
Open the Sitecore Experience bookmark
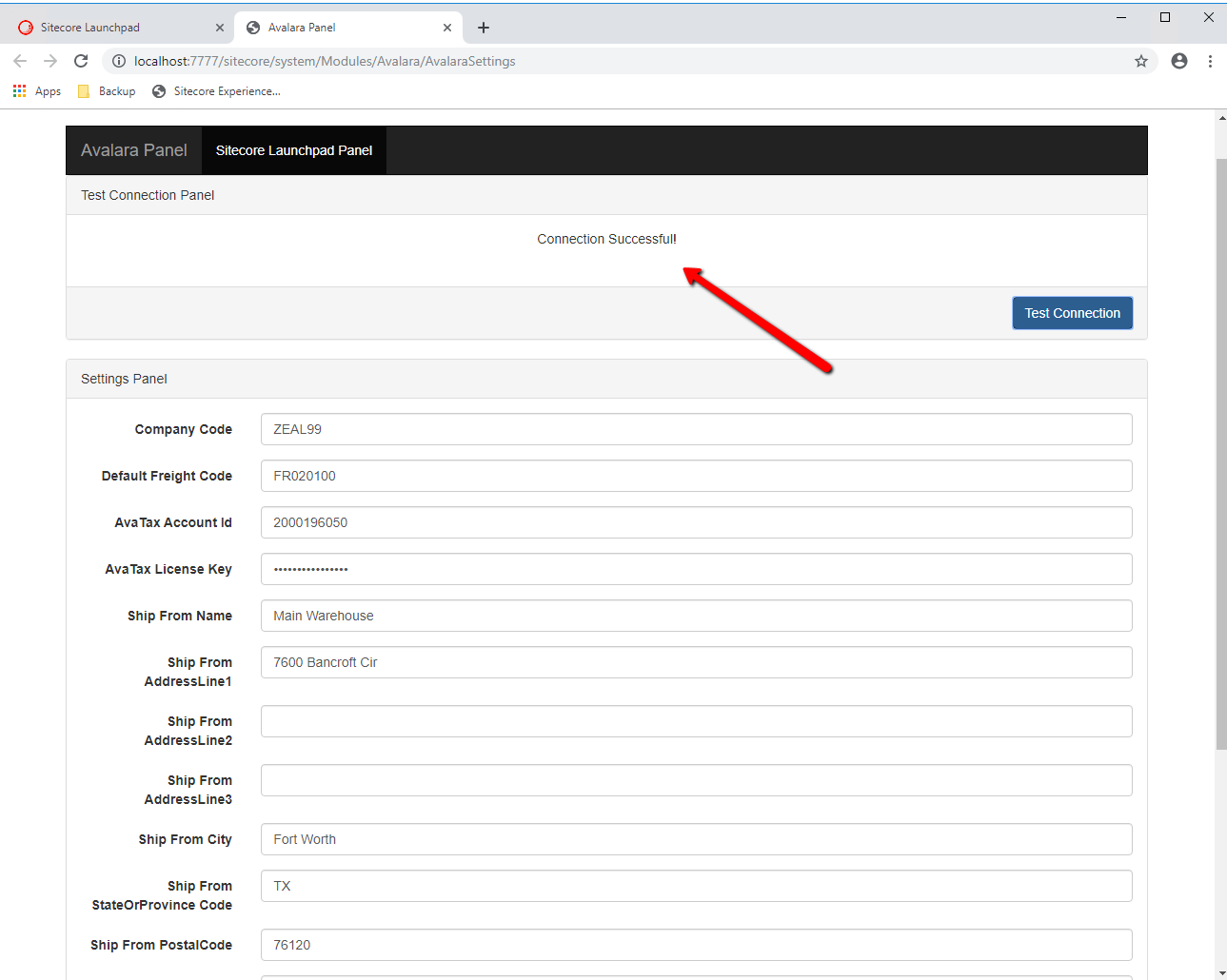[216, 91]
